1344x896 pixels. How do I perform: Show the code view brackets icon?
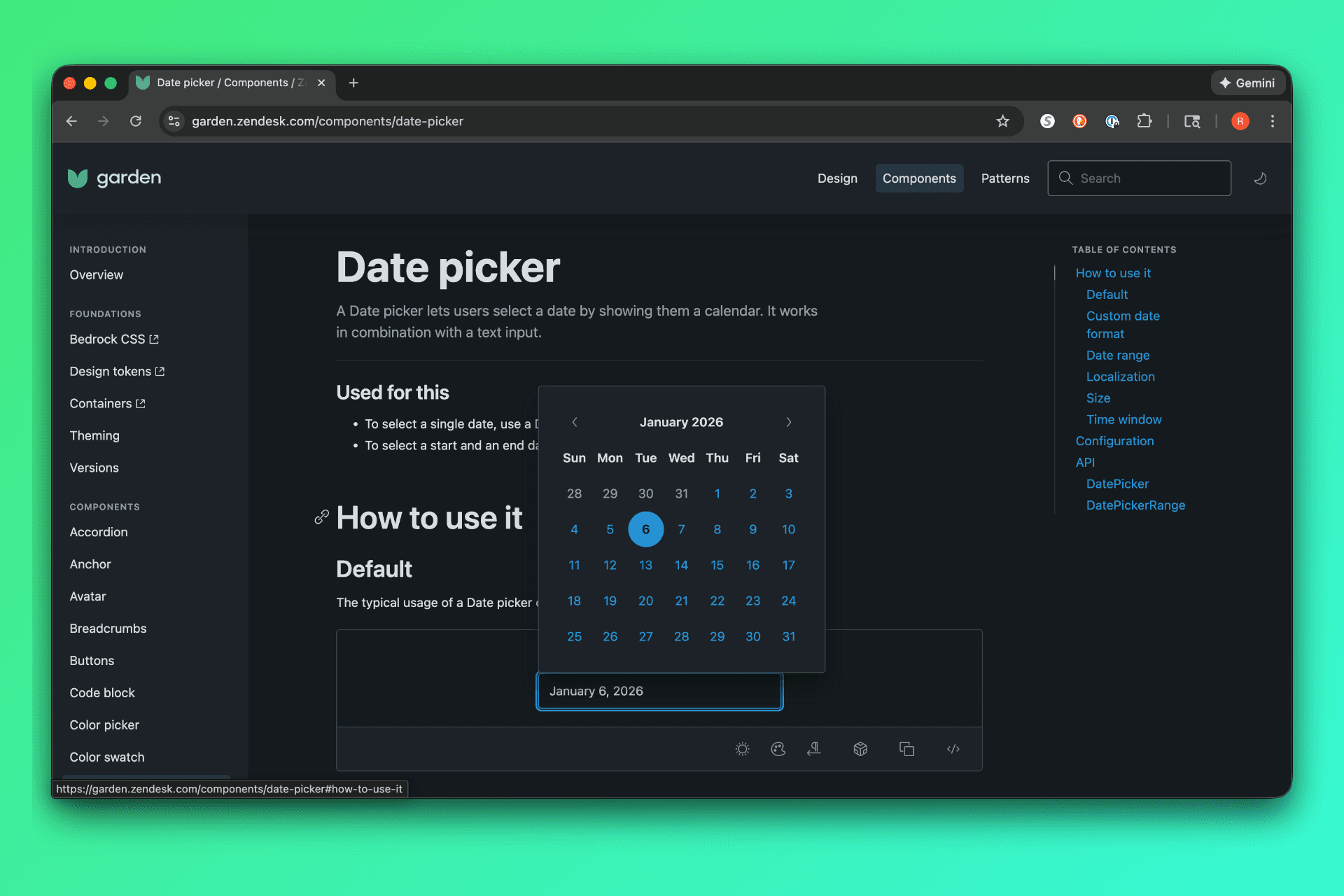tap(953, 749)
